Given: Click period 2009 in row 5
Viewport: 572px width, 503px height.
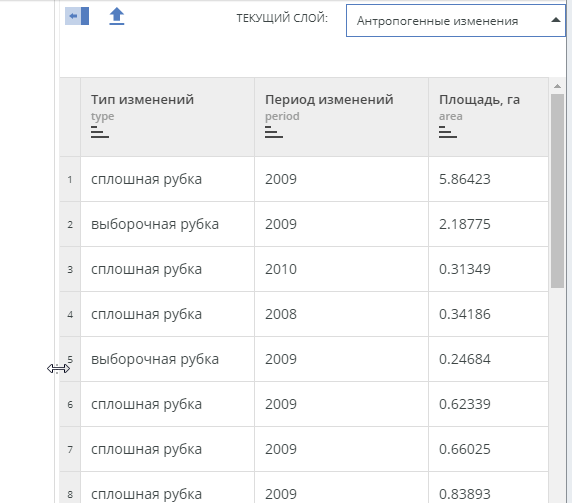Looking at the screenshot, I should [281, 359].
